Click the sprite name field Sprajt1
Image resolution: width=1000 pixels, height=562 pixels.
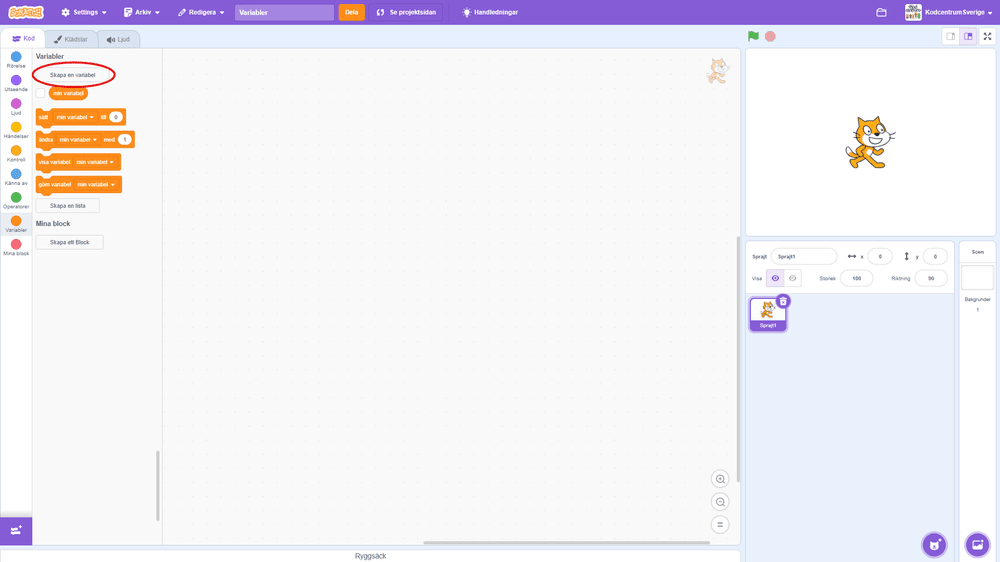point(804,256)
